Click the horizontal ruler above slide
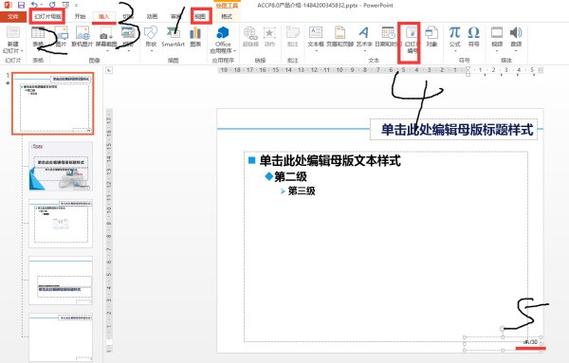569x363 pixels. (380, 70)
